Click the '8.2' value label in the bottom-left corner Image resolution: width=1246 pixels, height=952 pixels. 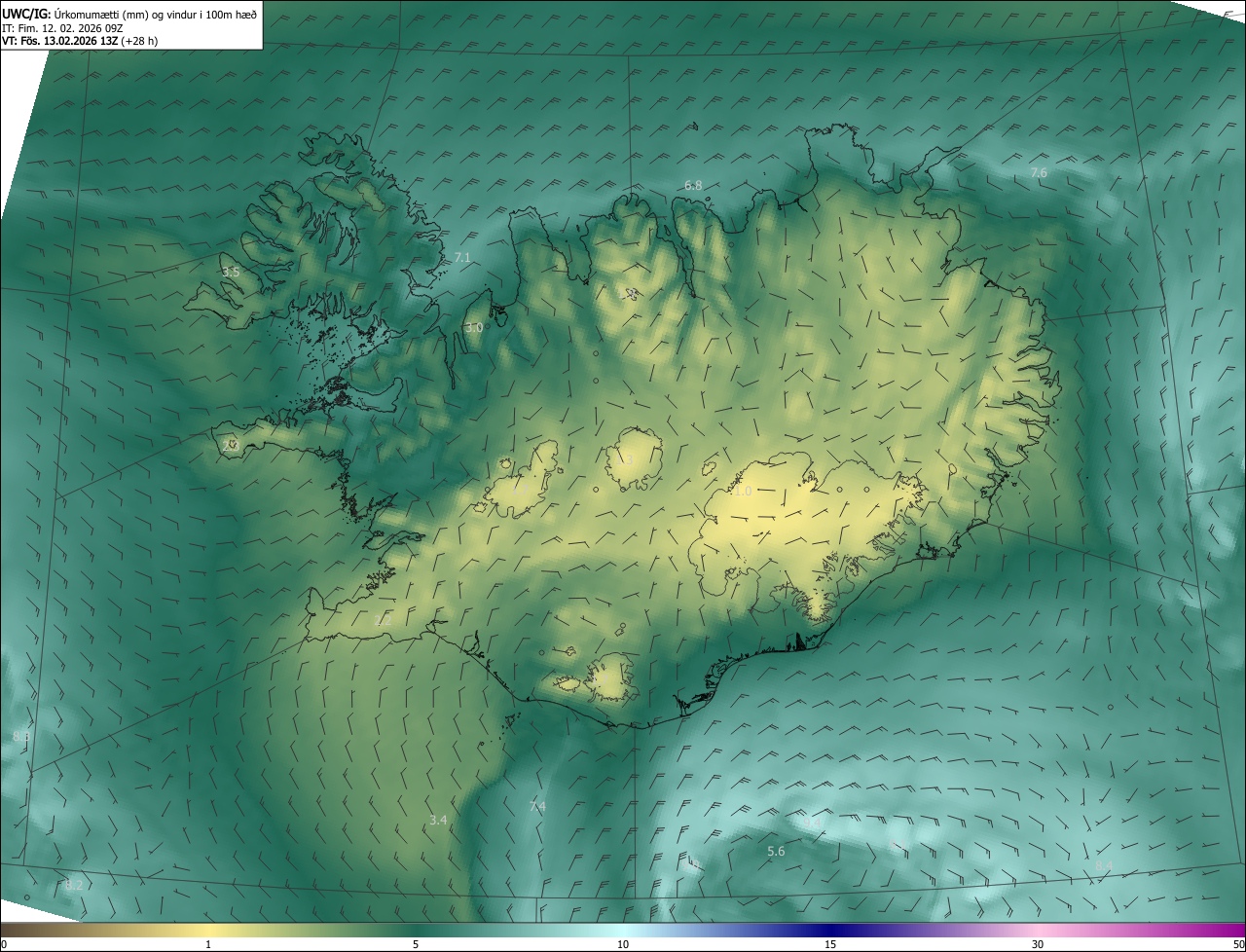tap(74, 885)
